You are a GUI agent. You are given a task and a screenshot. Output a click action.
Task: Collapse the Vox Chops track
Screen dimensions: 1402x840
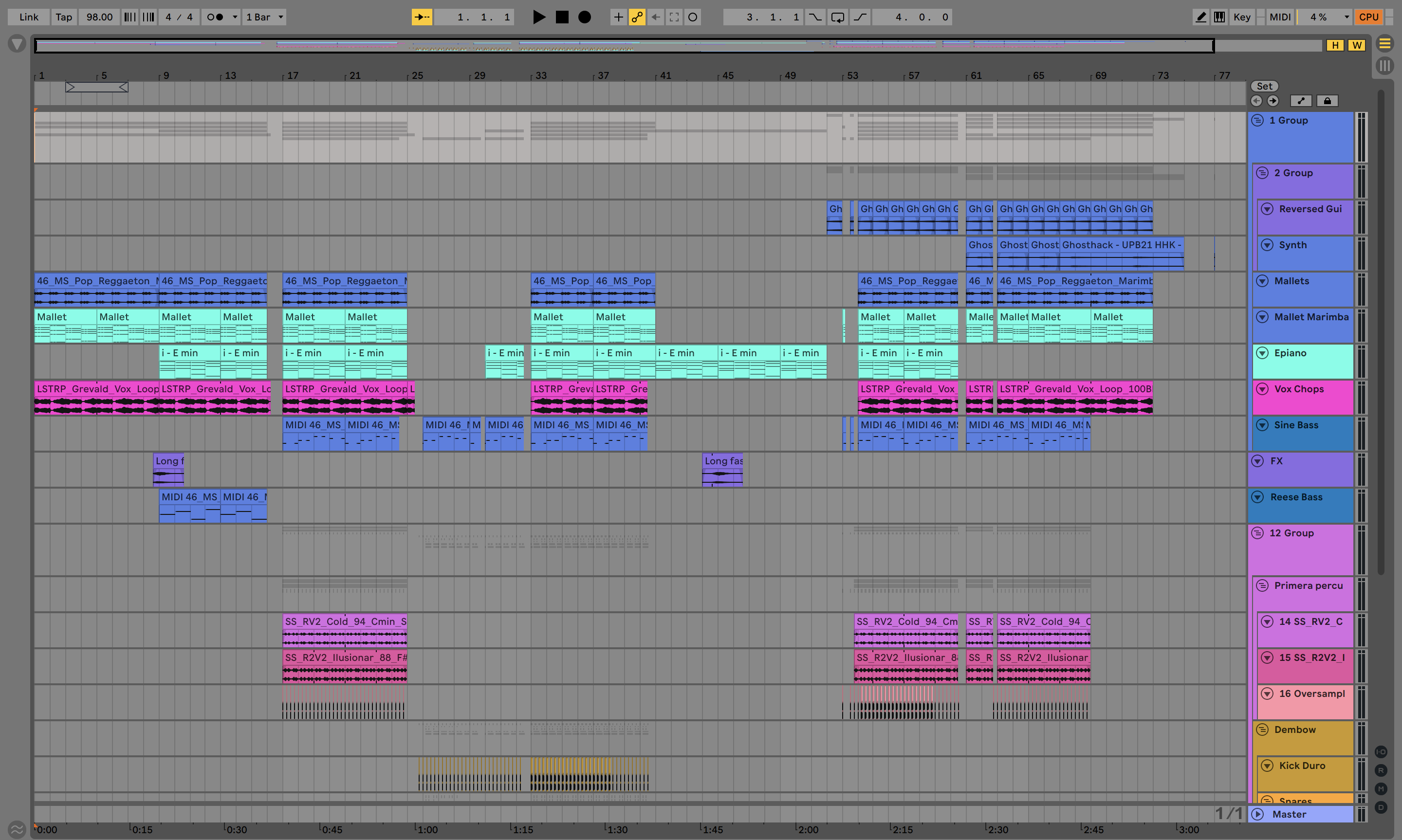pos(1263,389)
